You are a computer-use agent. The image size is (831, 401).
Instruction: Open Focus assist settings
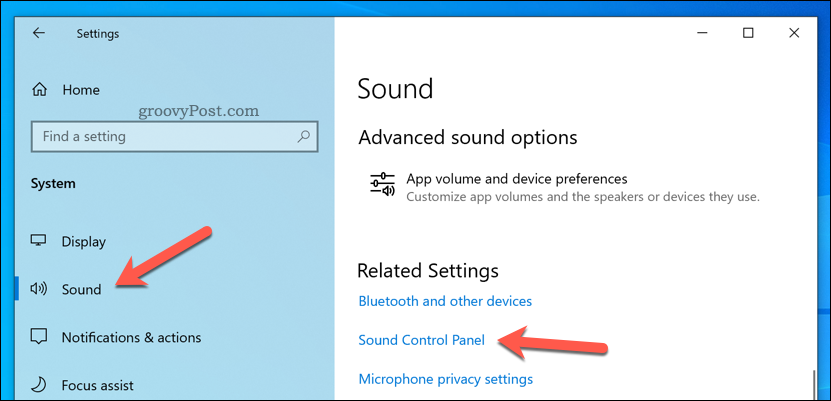tap(97, 385)
